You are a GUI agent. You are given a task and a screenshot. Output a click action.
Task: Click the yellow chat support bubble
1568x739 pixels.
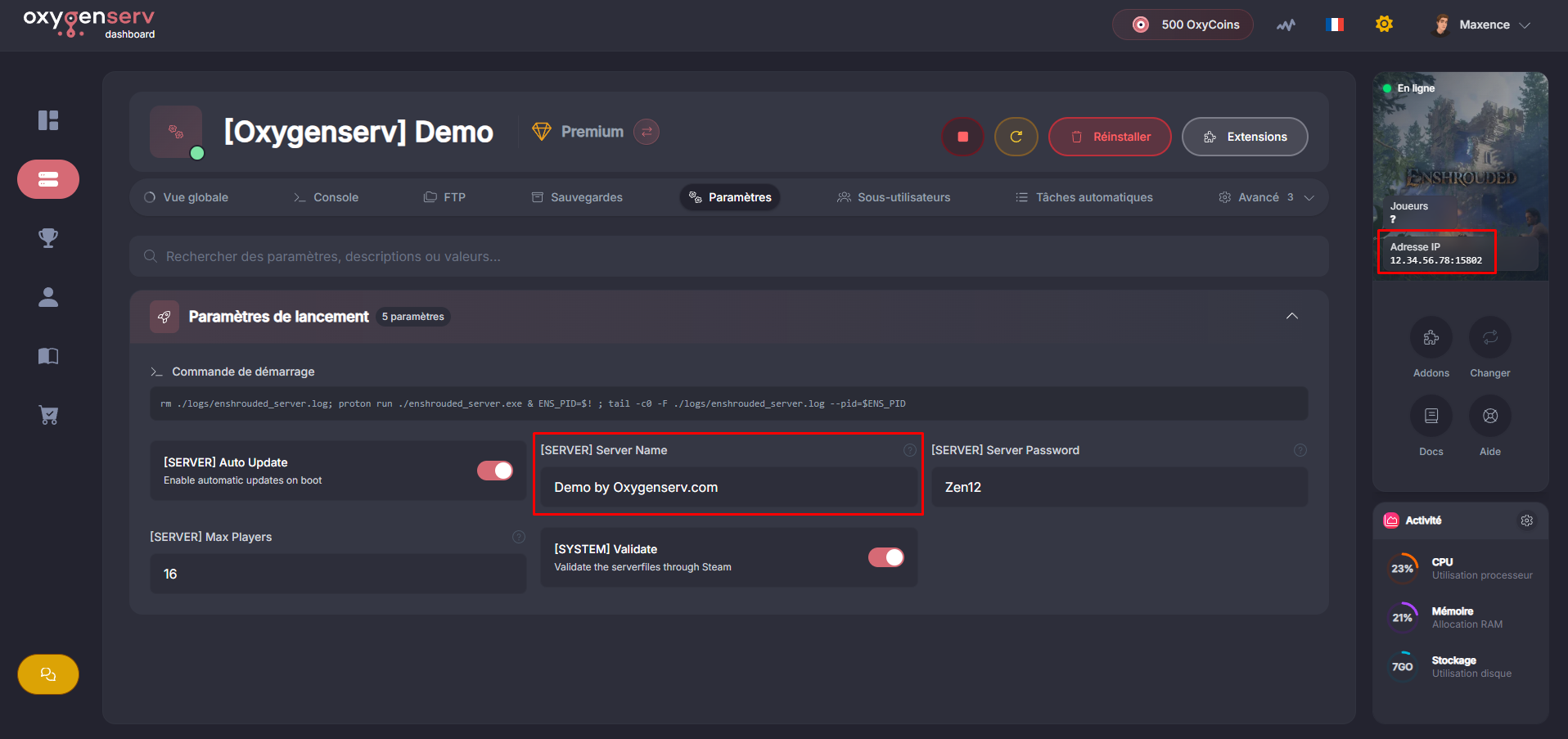click(x=48, y=674)
